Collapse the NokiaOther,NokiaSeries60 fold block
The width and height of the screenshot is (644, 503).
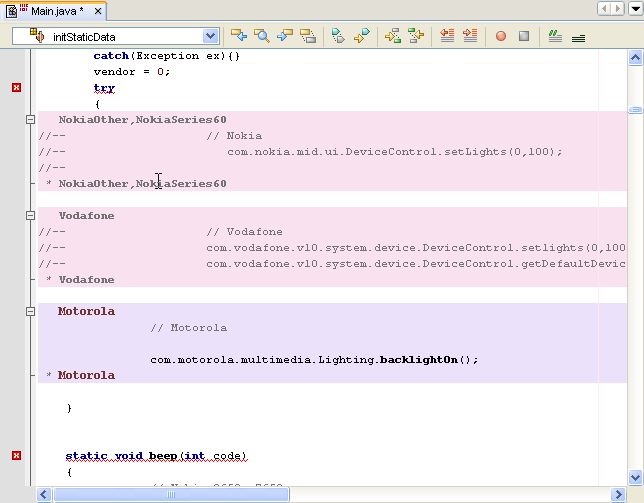point(30,119)
